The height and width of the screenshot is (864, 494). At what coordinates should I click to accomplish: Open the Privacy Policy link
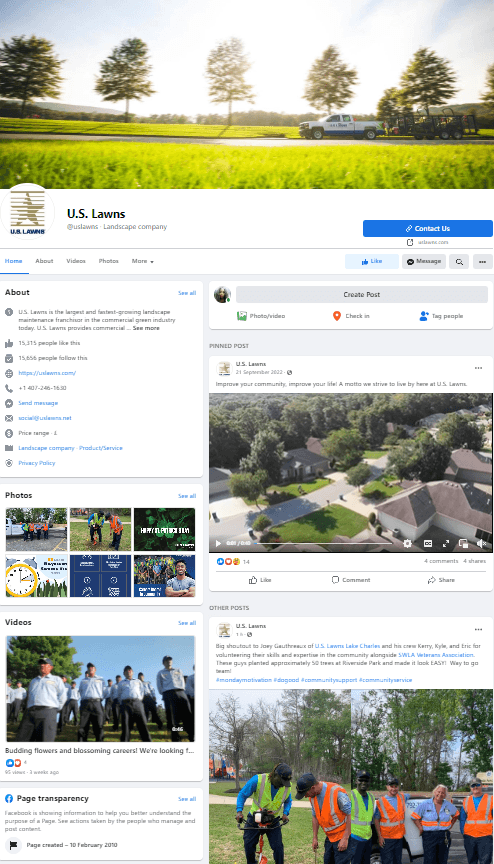(x=36, y=463)
